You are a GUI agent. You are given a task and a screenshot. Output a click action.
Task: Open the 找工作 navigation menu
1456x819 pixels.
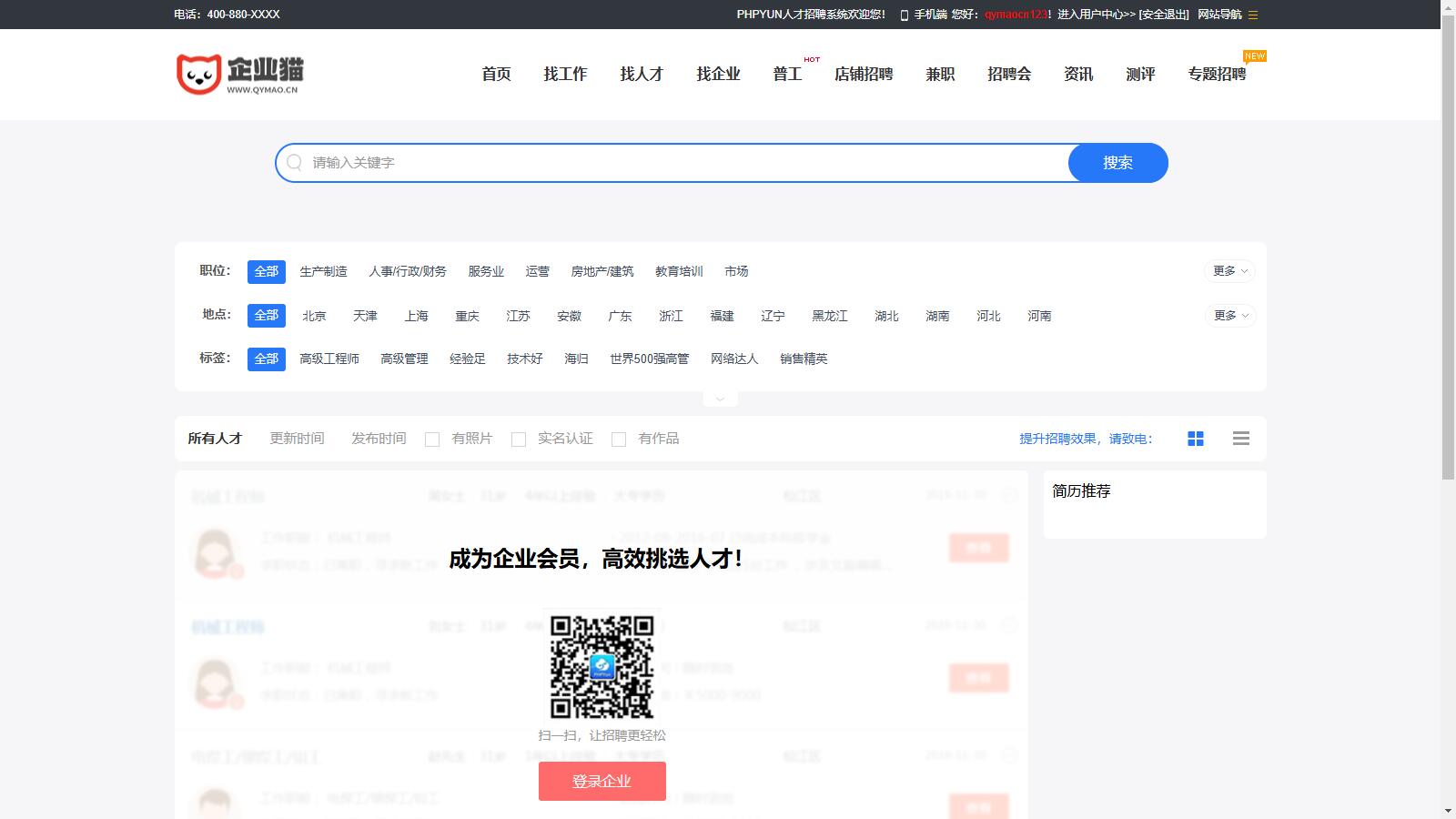(x=565, y=75)
